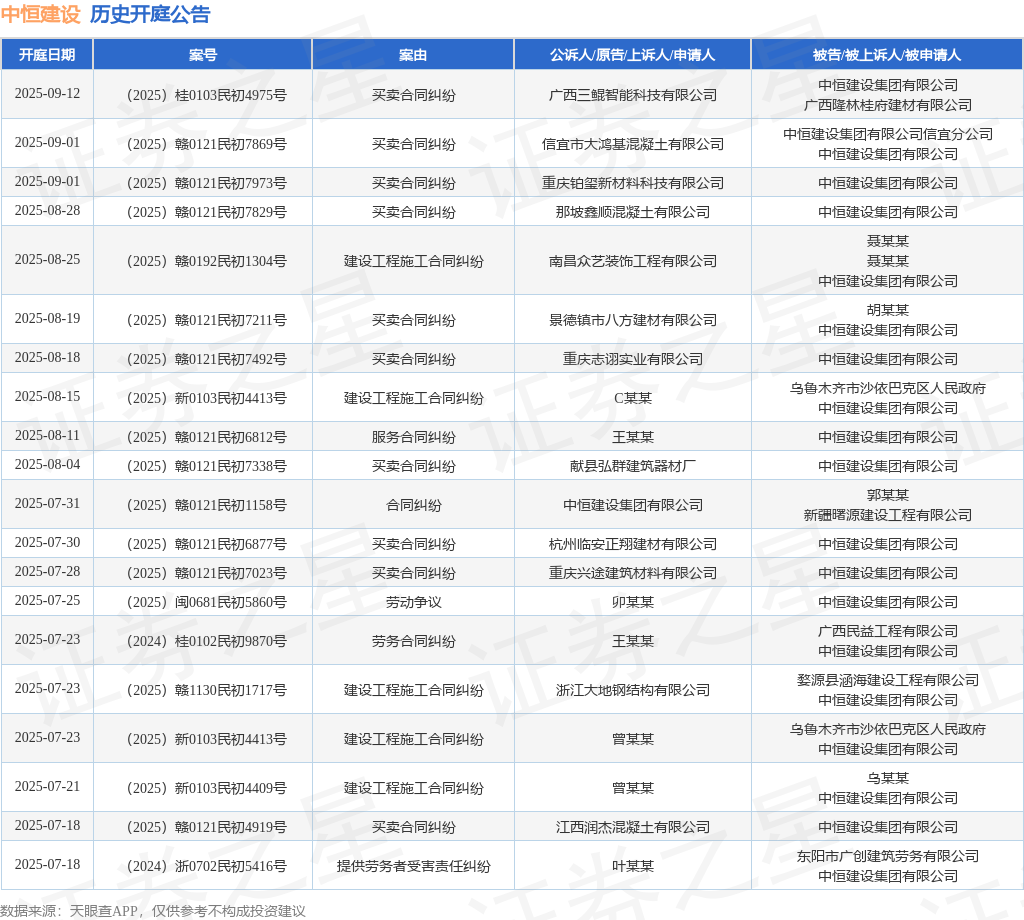Screen dimensions: 1024x920
Task: Click date cell 2025-08-28
Action: tap(47, 210)
